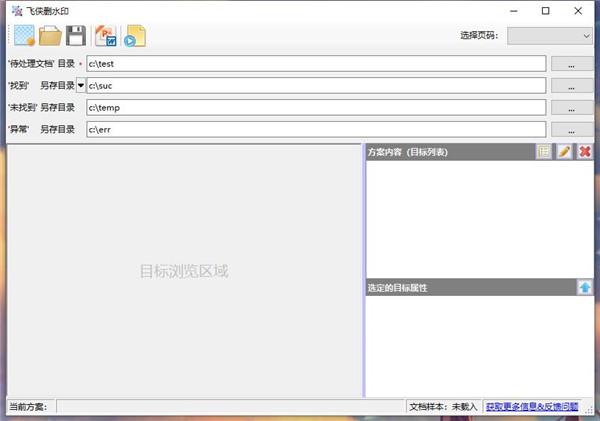Browse for the '异常' save directory
The height and width of the screenshot is (421, 600).
pyautogui.click(x=571, y=130)
